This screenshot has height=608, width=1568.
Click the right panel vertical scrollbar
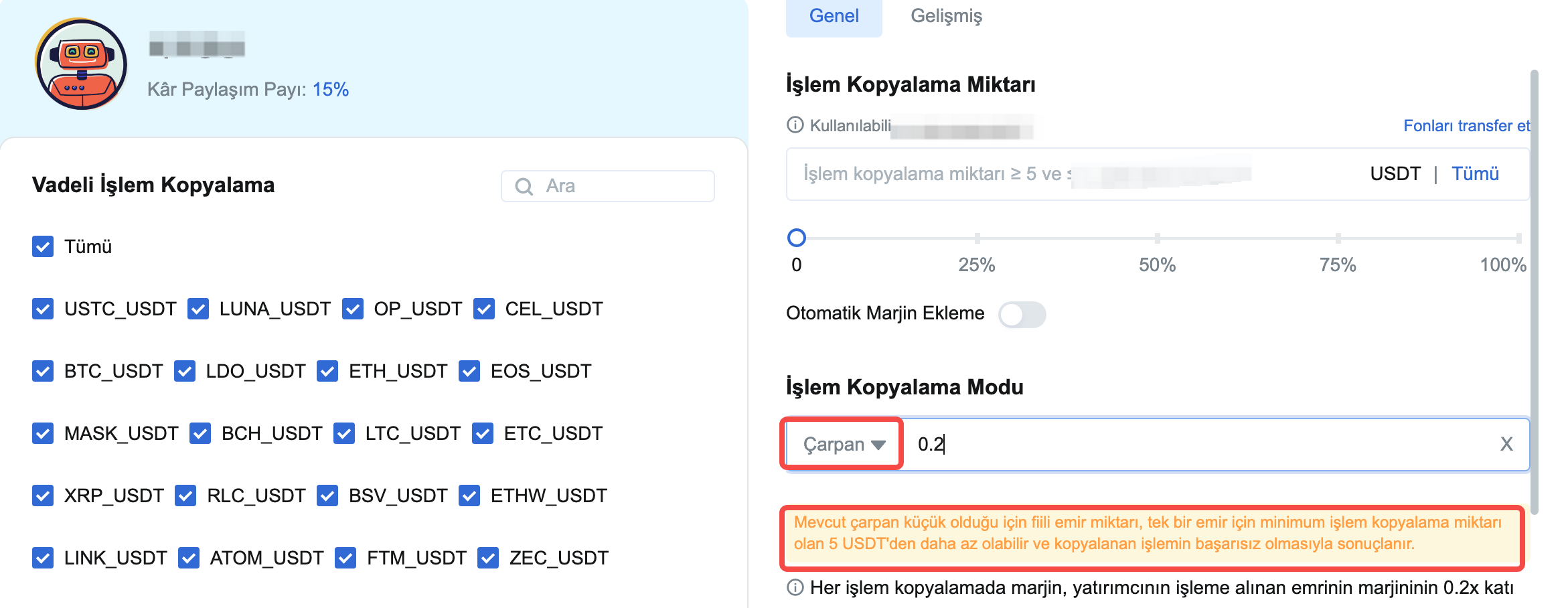pyautogui.click(x=1535, y=291)
